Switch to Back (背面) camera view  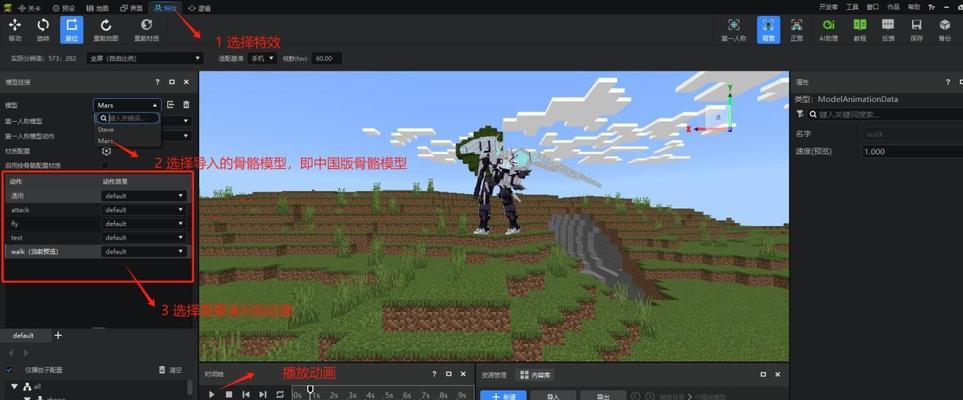pyautogui.click(x=768, y=29)
